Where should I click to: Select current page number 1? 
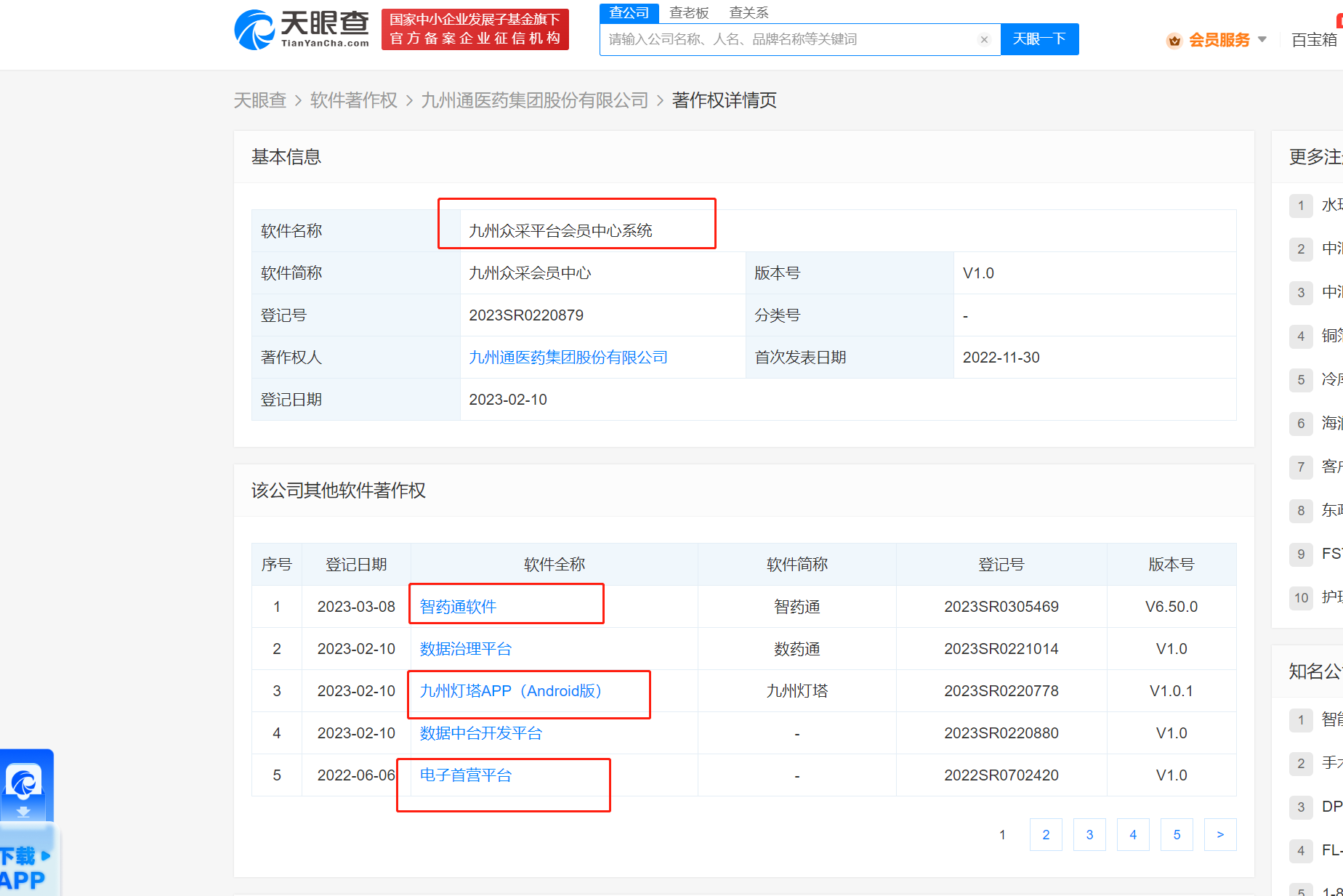pos(1002,835)
